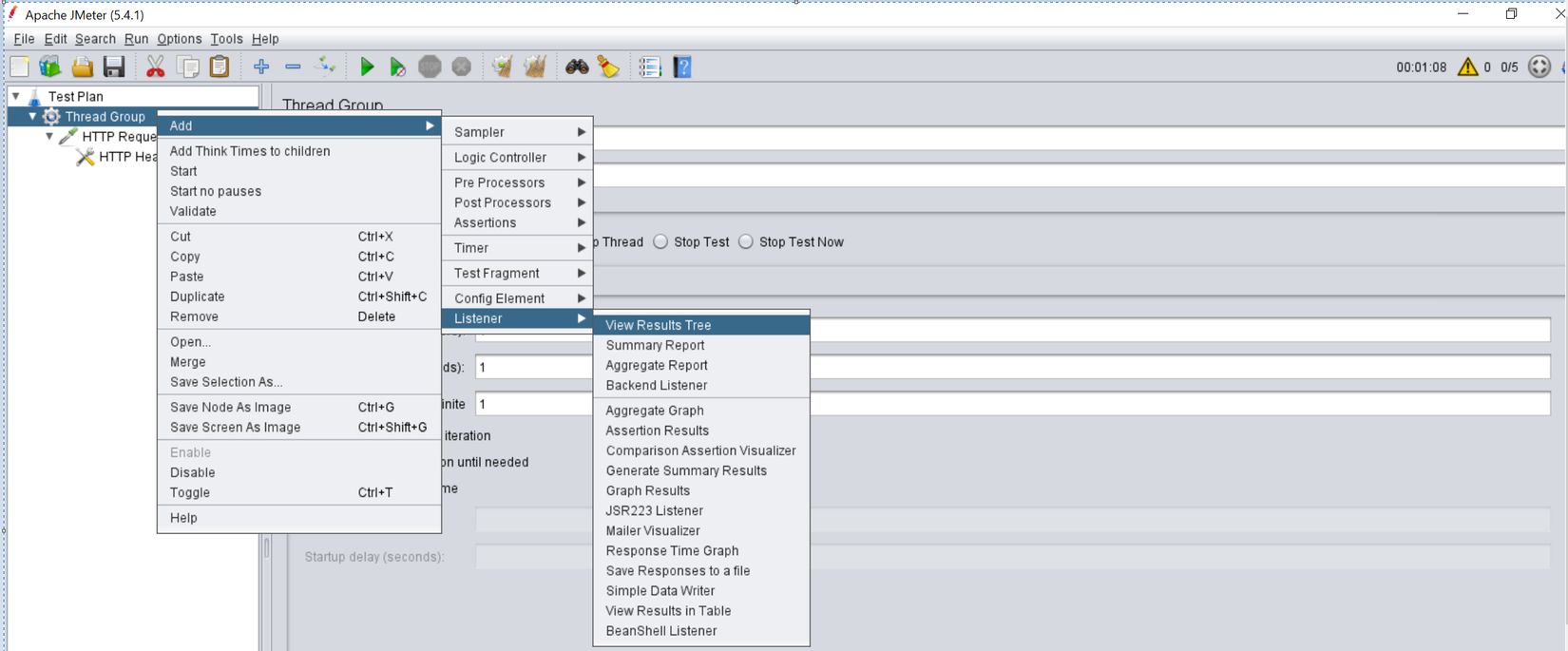Select Add Think Times to children

tap(298, 151)
